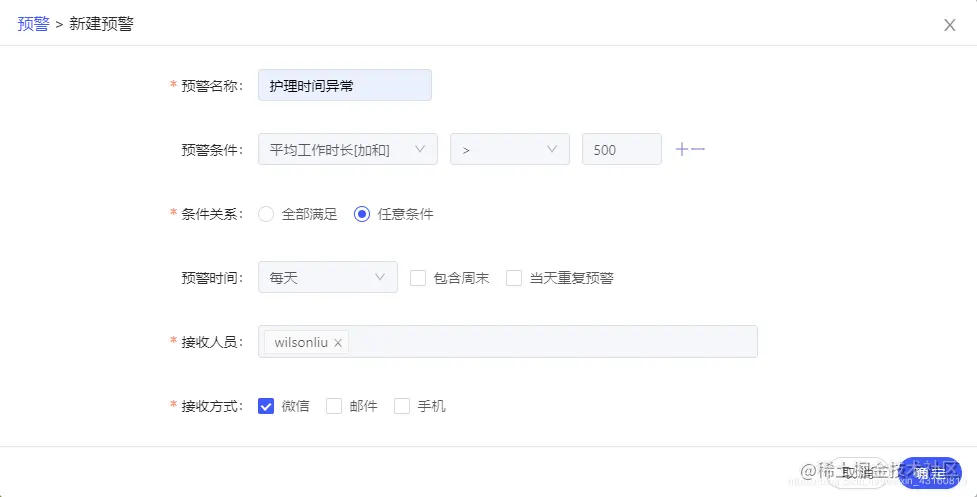The height and width of the screenshot is (497, 977).
Task: Go to 预警 breadcrumb link
Action: 33,24
